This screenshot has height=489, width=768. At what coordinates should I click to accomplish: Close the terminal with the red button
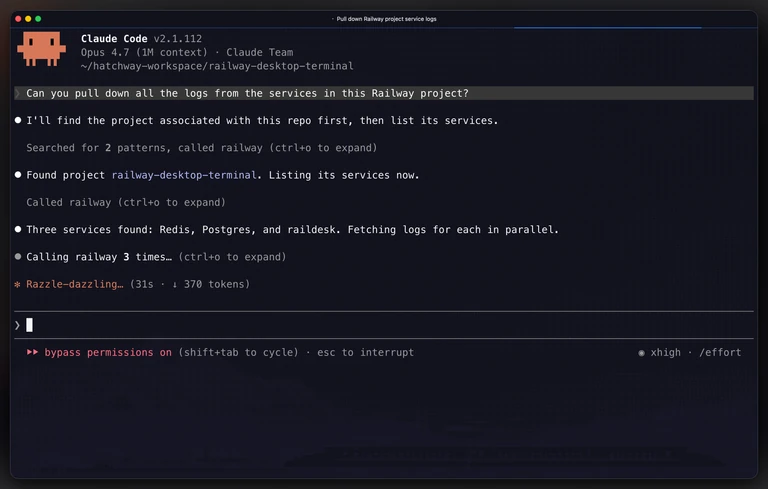[18, 19]
